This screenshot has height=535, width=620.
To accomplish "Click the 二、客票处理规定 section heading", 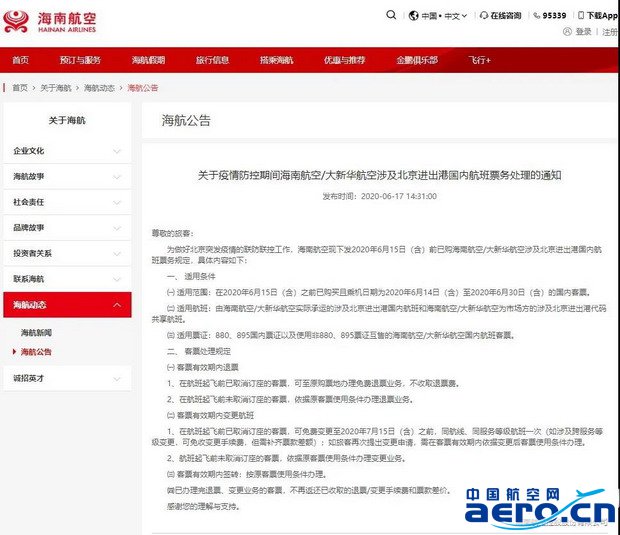I will click(x=198, y=351).
